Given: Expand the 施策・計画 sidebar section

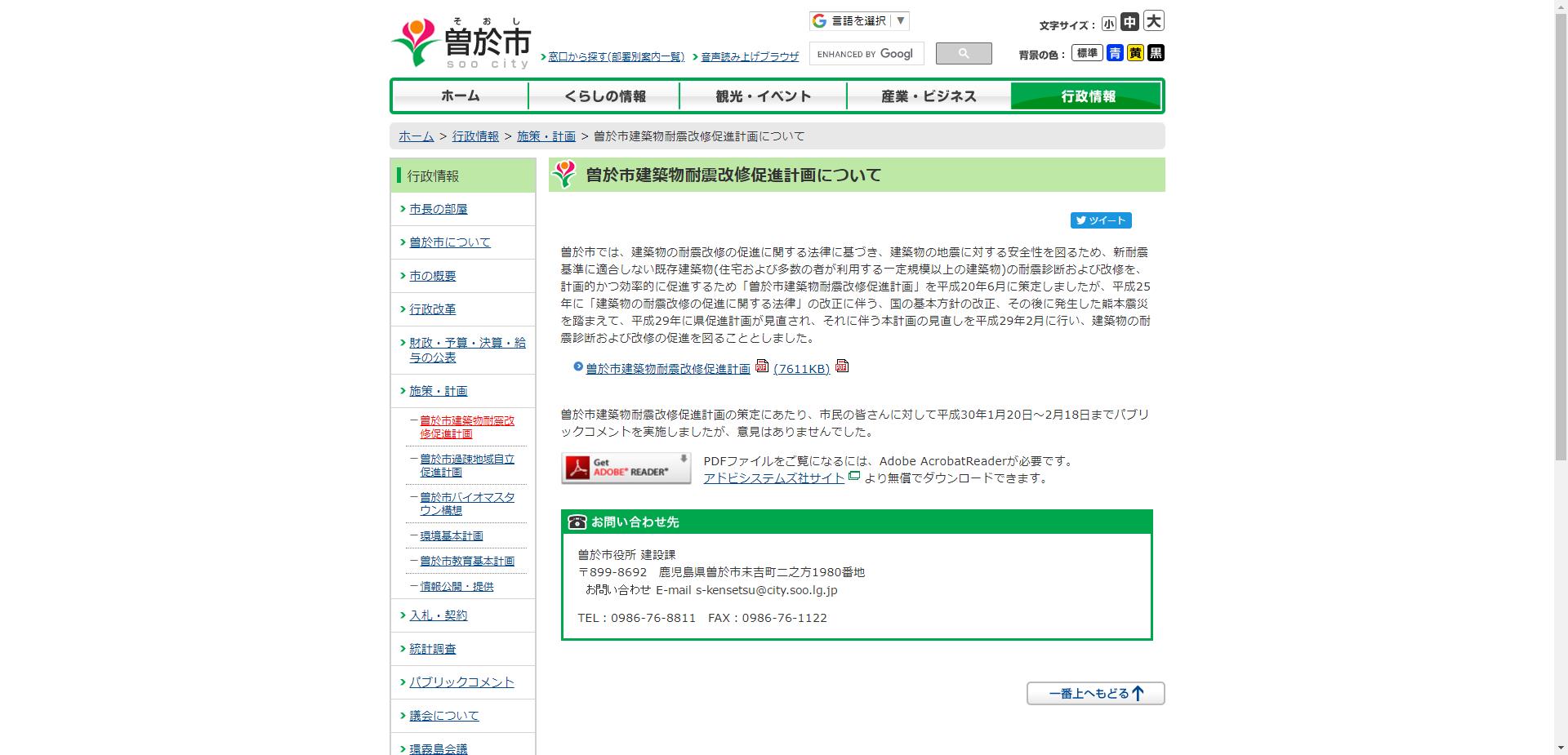Looking at the screenshot, I should pos(439,391).
